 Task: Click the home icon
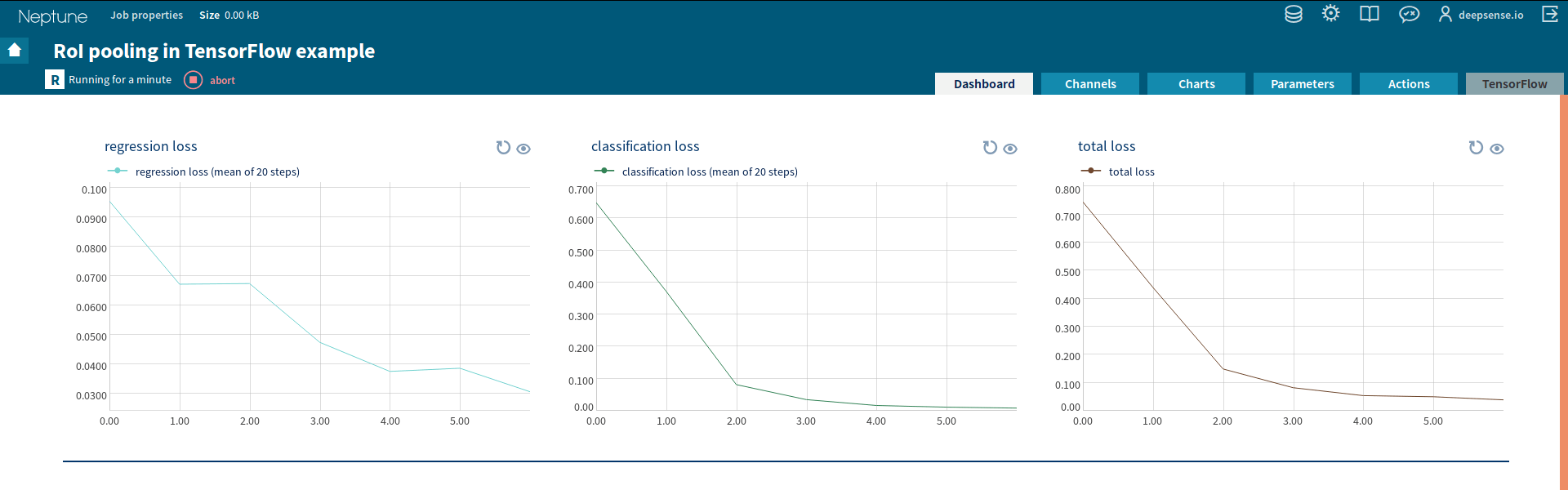click(x=15, y=51)
